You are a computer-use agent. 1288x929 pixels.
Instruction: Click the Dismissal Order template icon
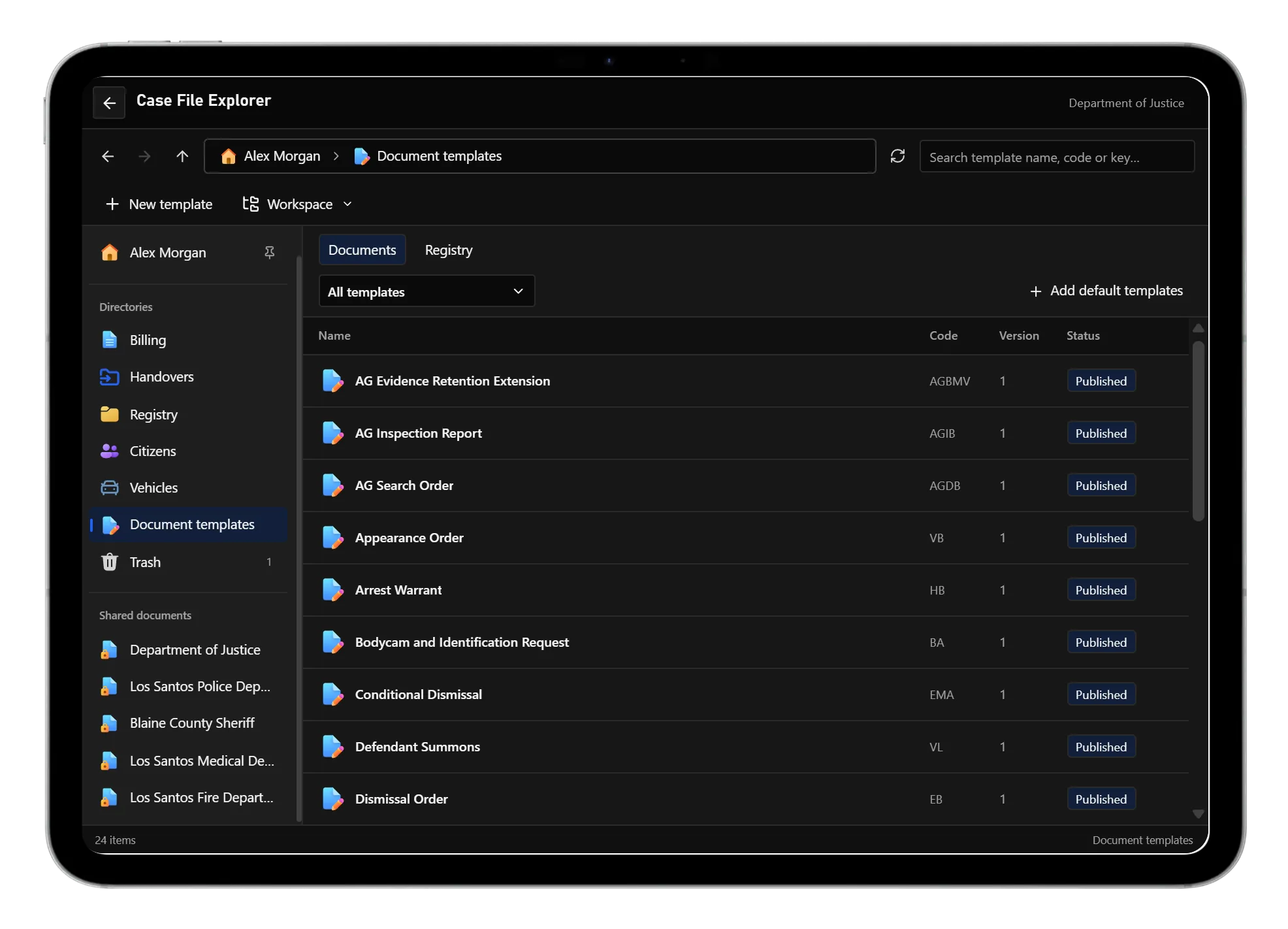[x=332, y=799]
